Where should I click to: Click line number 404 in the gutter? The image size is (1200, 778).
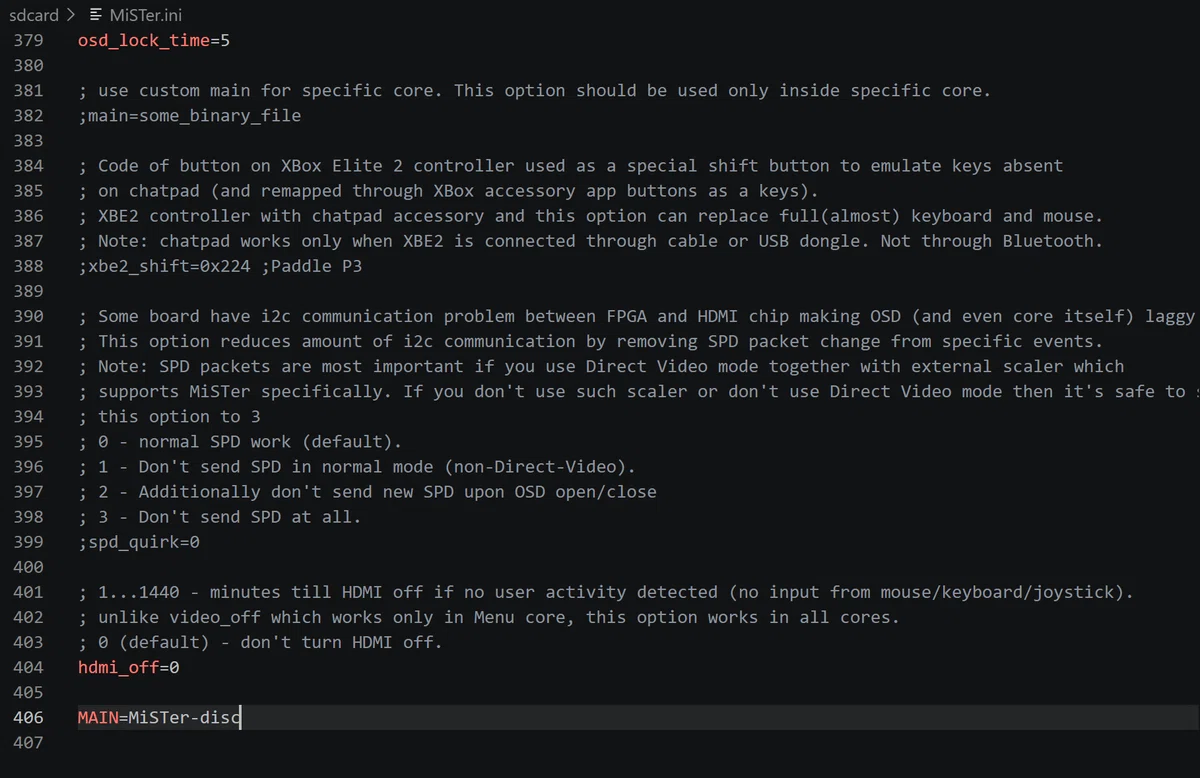click(x=28, y=667)
